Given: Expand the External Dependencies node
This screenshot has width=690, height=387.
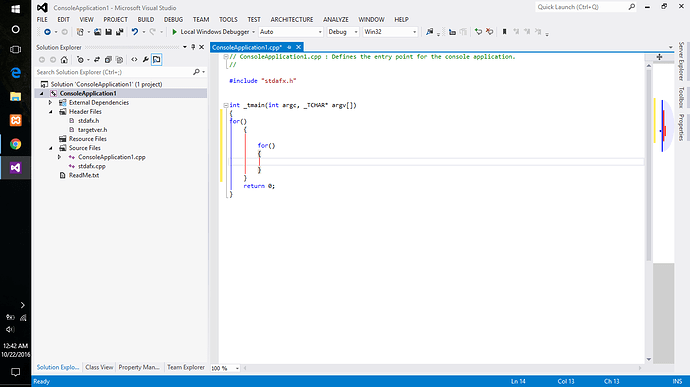Looking at the screenshot, I should tap(50, 103).
